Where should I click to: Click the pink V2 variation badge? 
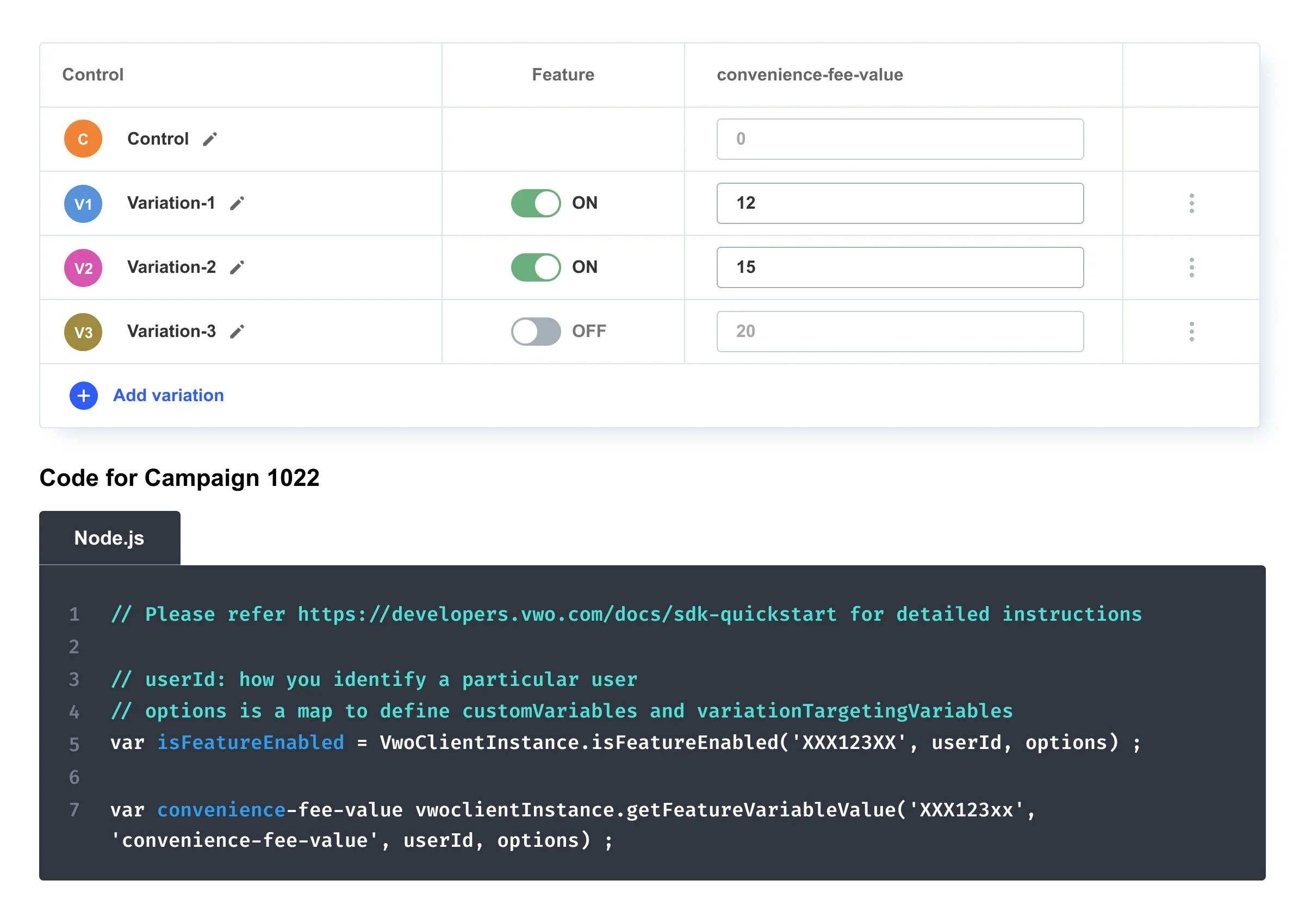point(83,268)
